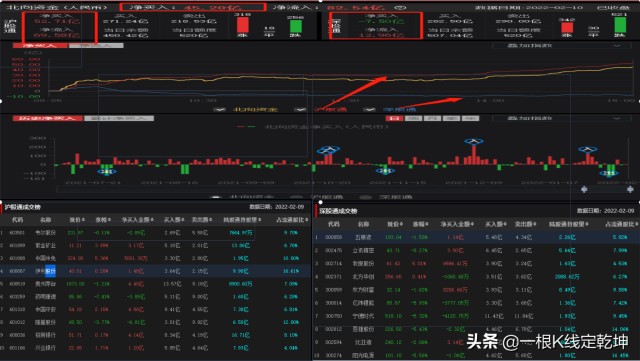640x361 pixels.
Task: Open the 招商银行 row
Action: [x=155, y=335]
